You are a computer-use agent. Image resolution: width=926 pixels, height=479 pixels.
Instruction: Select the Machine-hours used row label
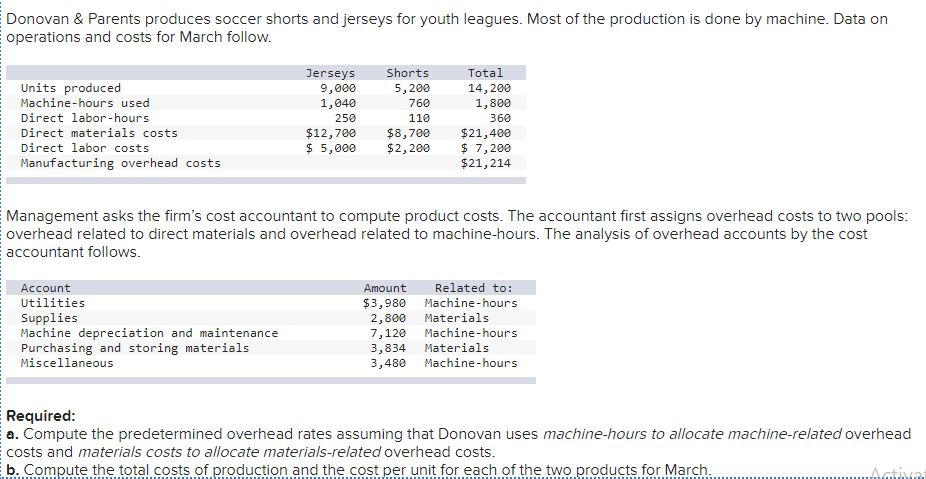pyautogui.click(x=85, y=103)
